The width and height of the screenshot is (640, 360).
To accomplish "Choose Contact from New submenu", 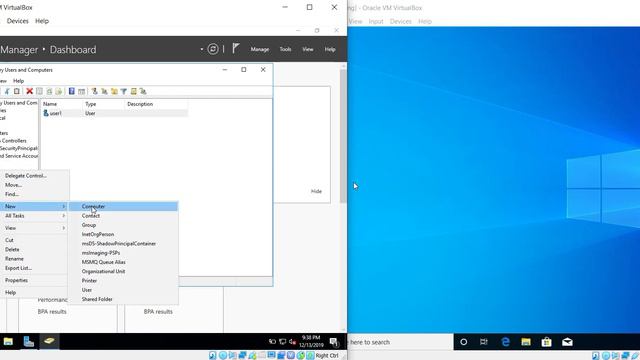I will [123, 216].
